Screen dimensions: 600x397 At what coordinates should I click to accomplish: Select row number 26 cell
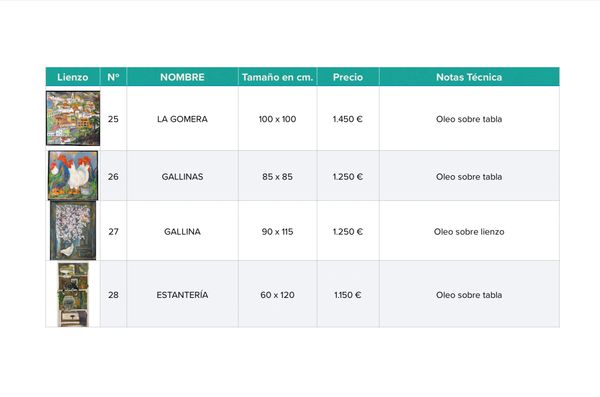point(113,176)
